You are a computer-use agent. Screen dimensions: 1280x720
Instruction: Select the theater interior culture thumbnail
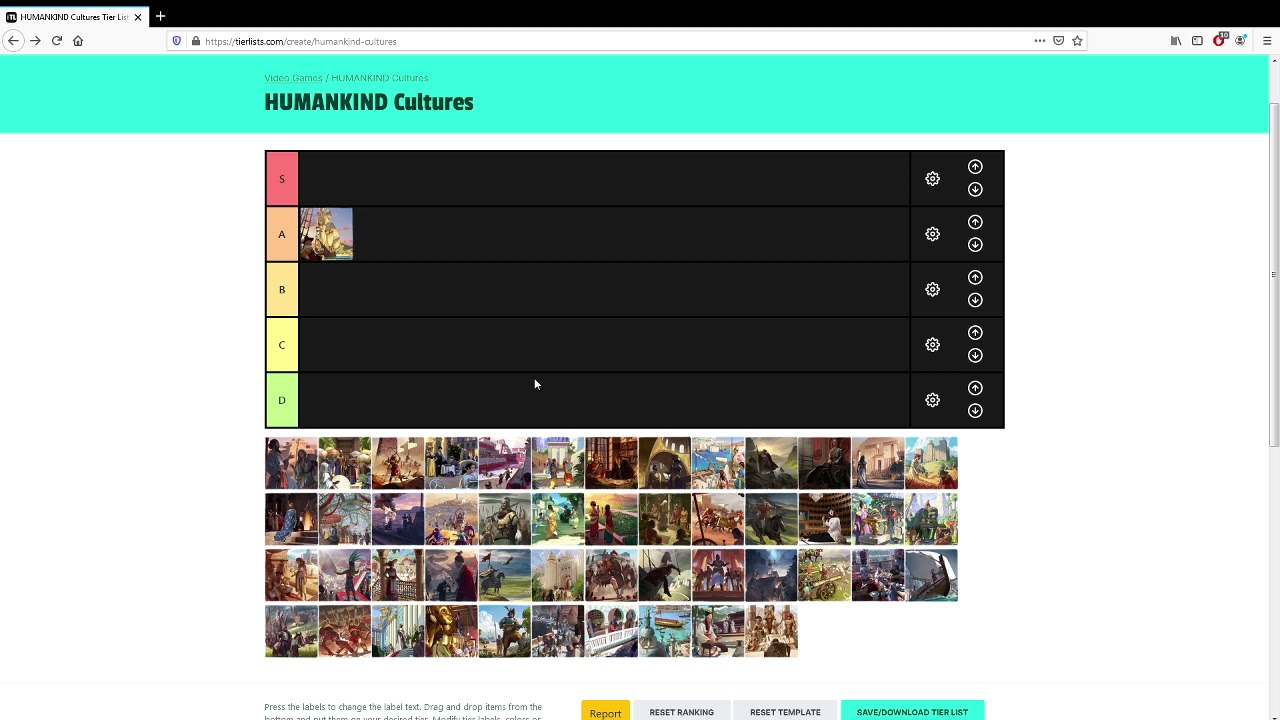(x=824, y=519)
